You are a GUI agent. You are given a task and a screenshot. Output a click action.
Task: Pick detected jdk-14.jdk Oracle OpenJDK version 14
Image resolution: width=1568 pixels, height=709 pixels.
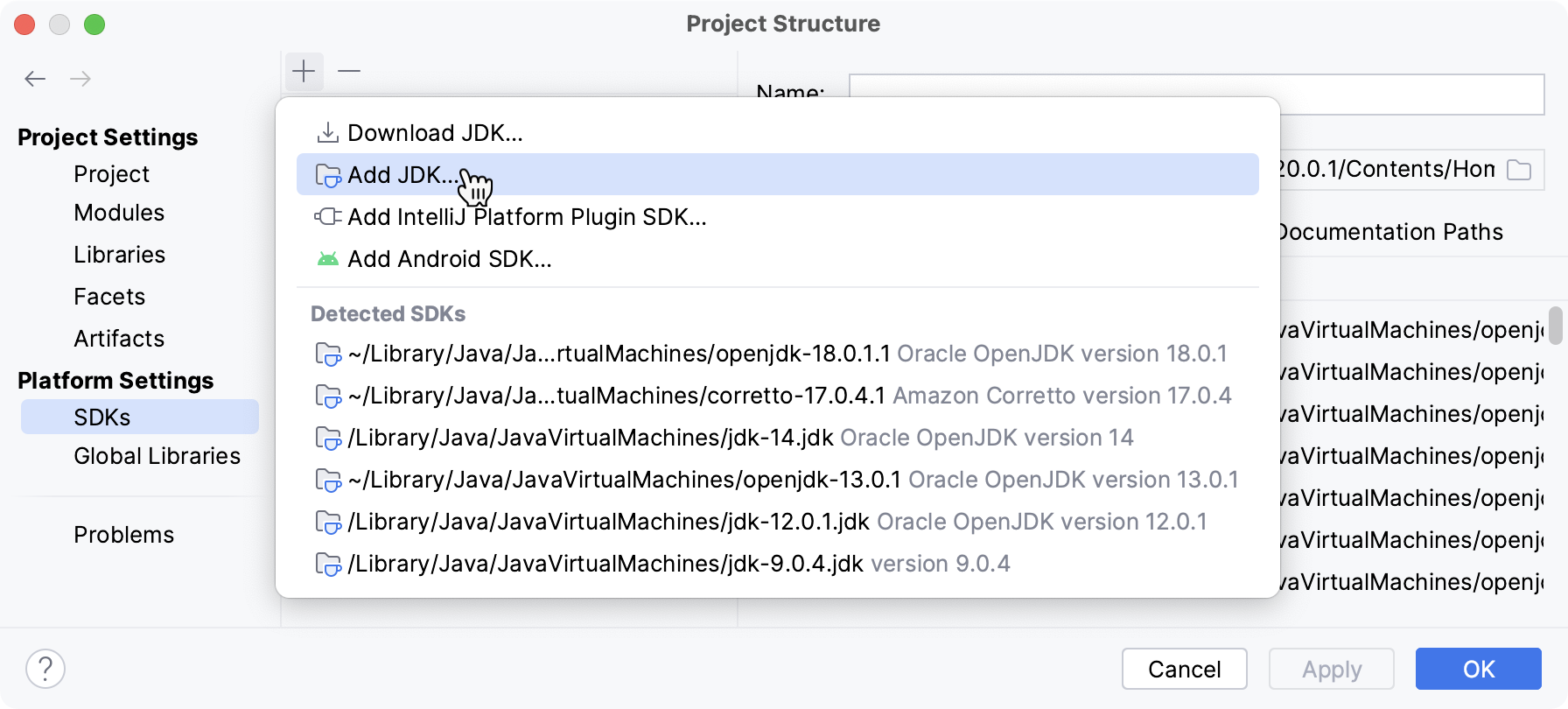pos(777,438)
